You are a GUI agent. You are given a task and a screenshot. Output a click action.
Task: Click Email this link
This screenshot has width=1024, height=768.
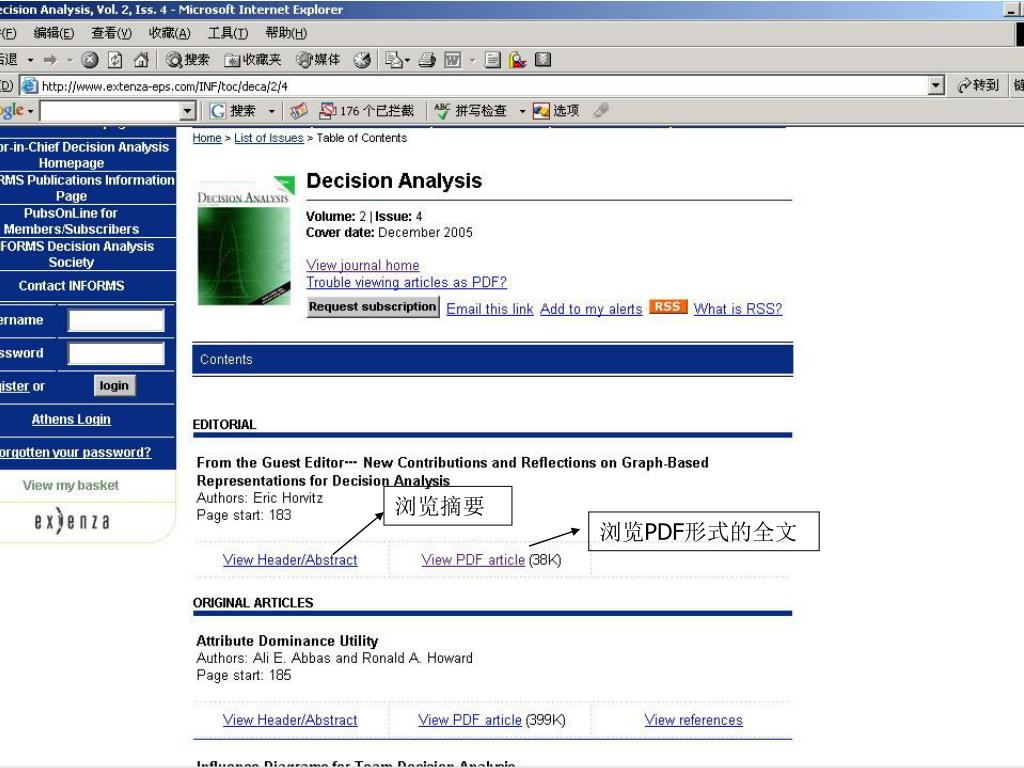(x=490, y=309)
